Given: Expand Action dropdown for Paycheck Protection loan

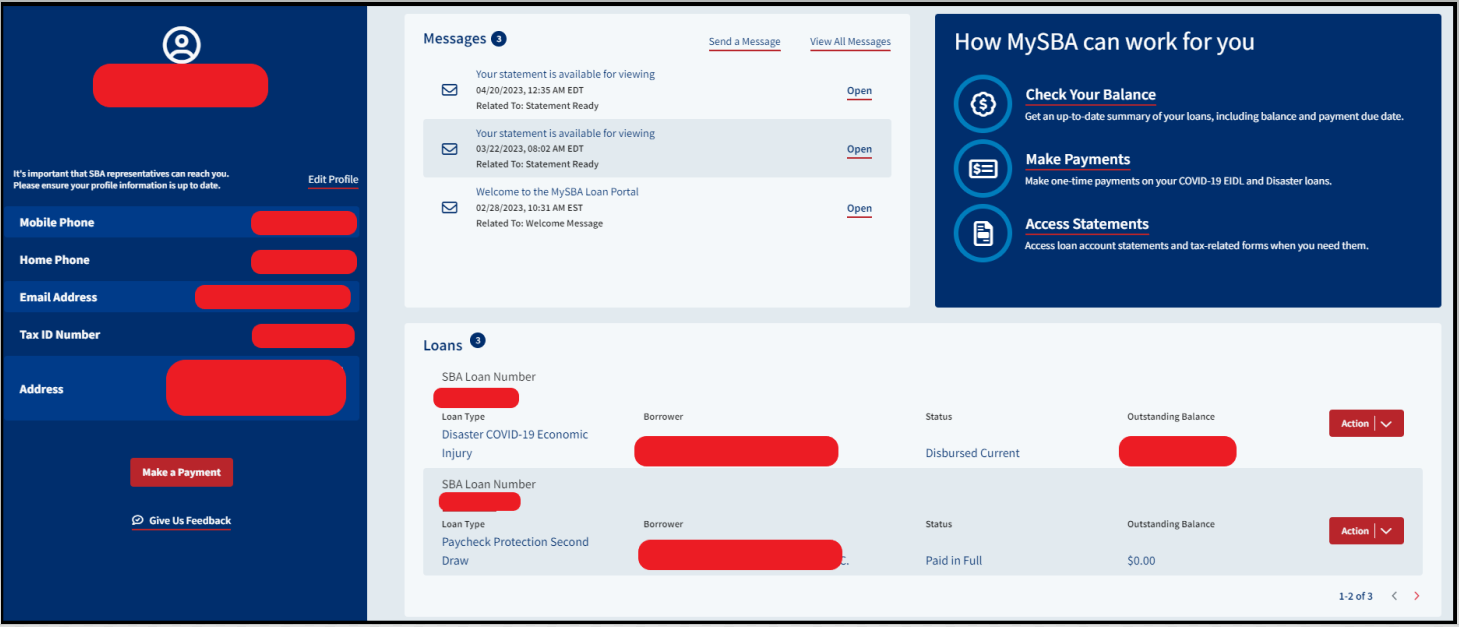Looking at the screenshot, I should 1386,531.
